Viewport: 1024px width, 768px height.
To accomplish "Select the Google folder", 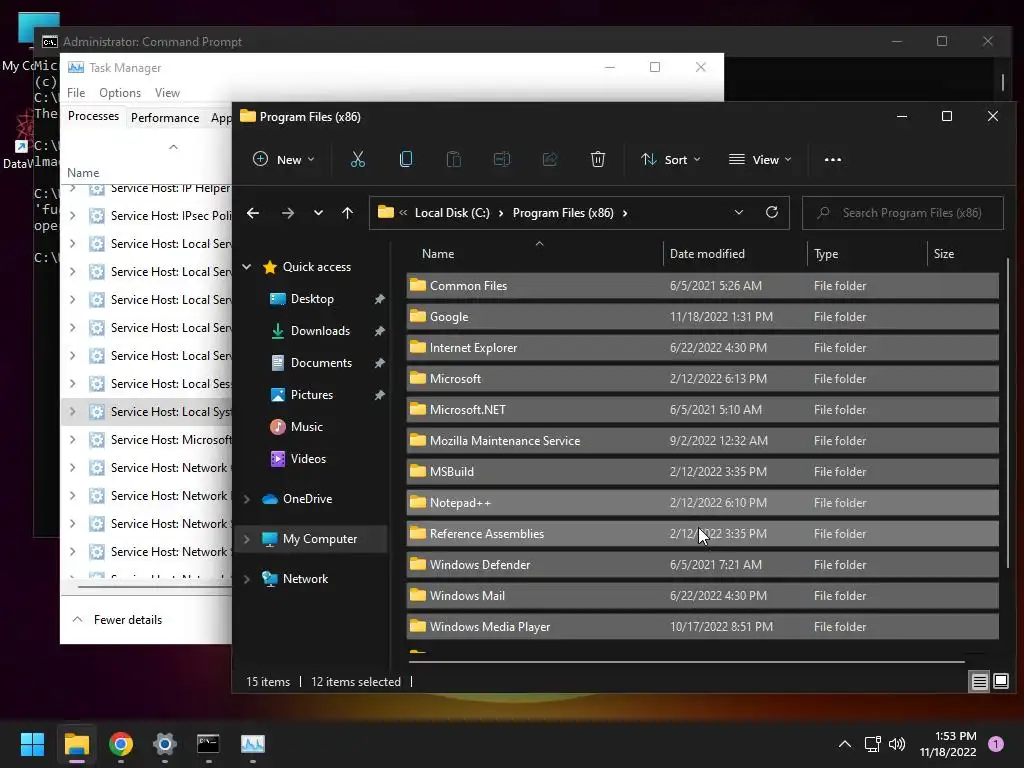I will (703, 317).
